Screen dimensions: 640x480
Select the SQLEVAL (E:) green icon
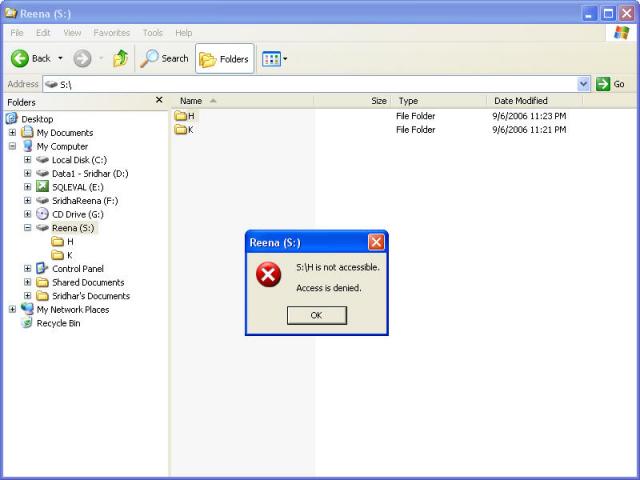(42, 187)
